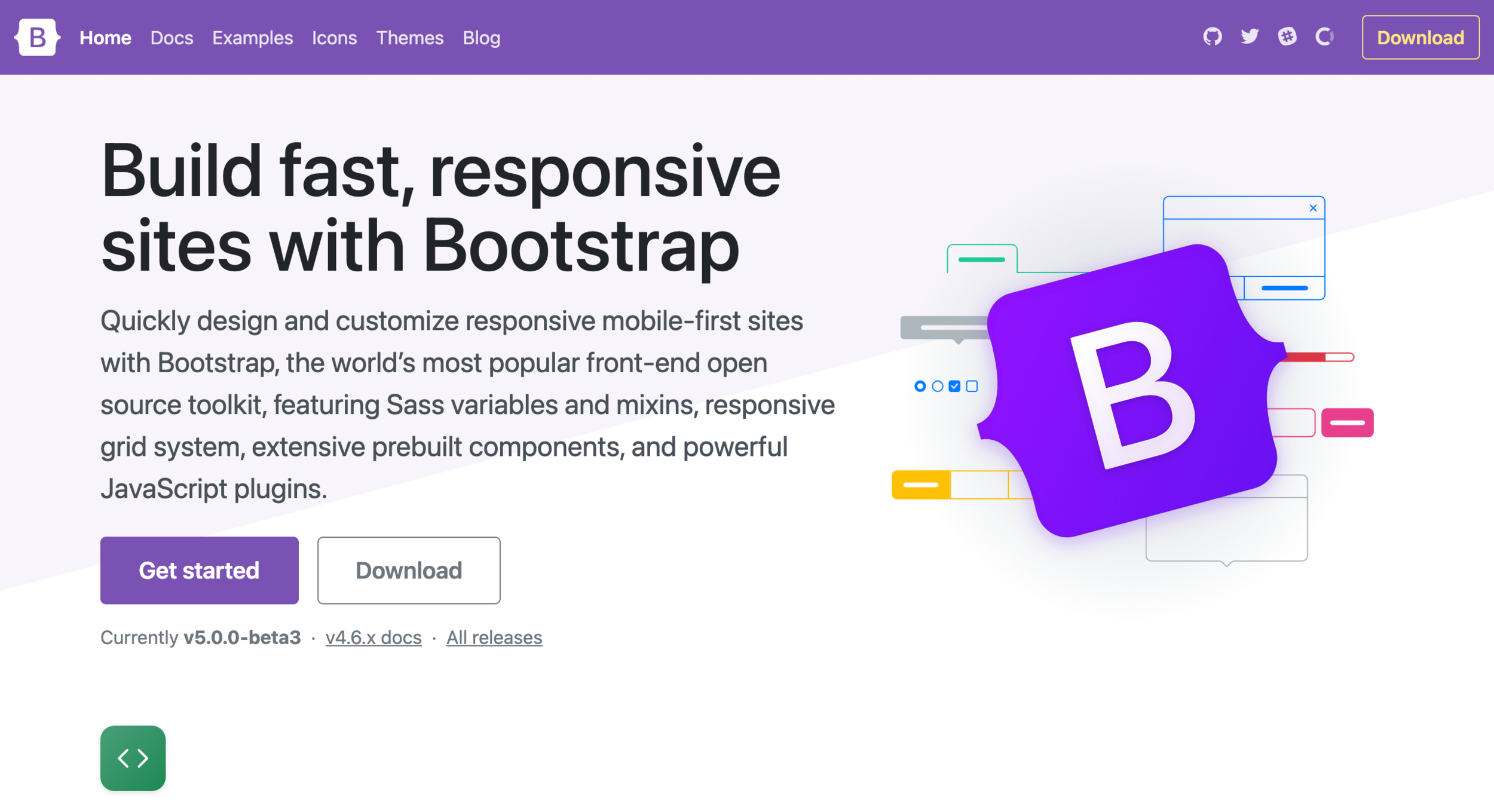
Task: Open the Twitter bird icon
Action: point(1250,37)
